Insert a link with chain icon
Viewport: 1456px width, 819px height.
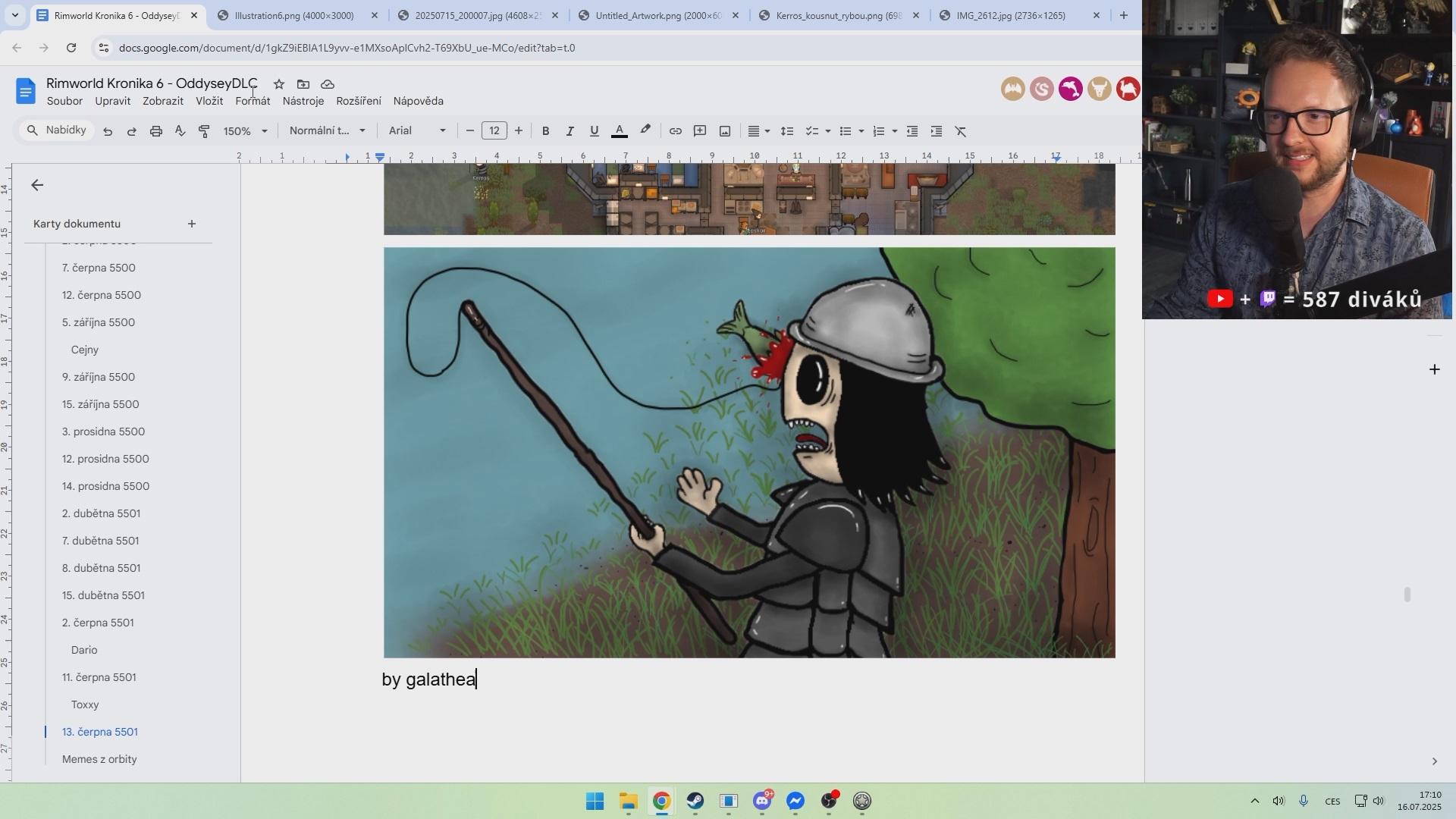click(675, 131)
